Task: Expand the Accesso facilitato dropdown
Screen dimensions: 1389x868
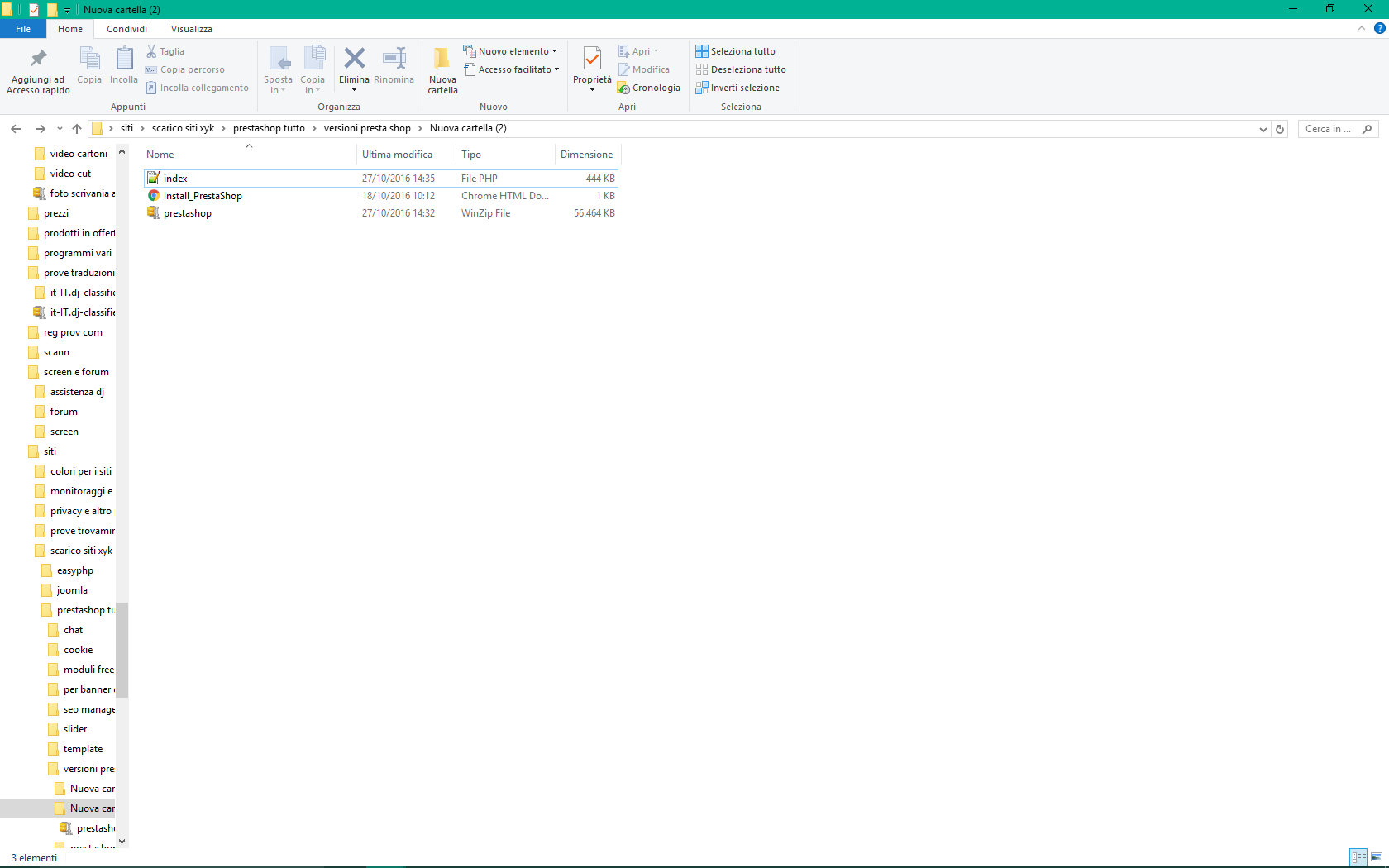Action: point(511,69)
